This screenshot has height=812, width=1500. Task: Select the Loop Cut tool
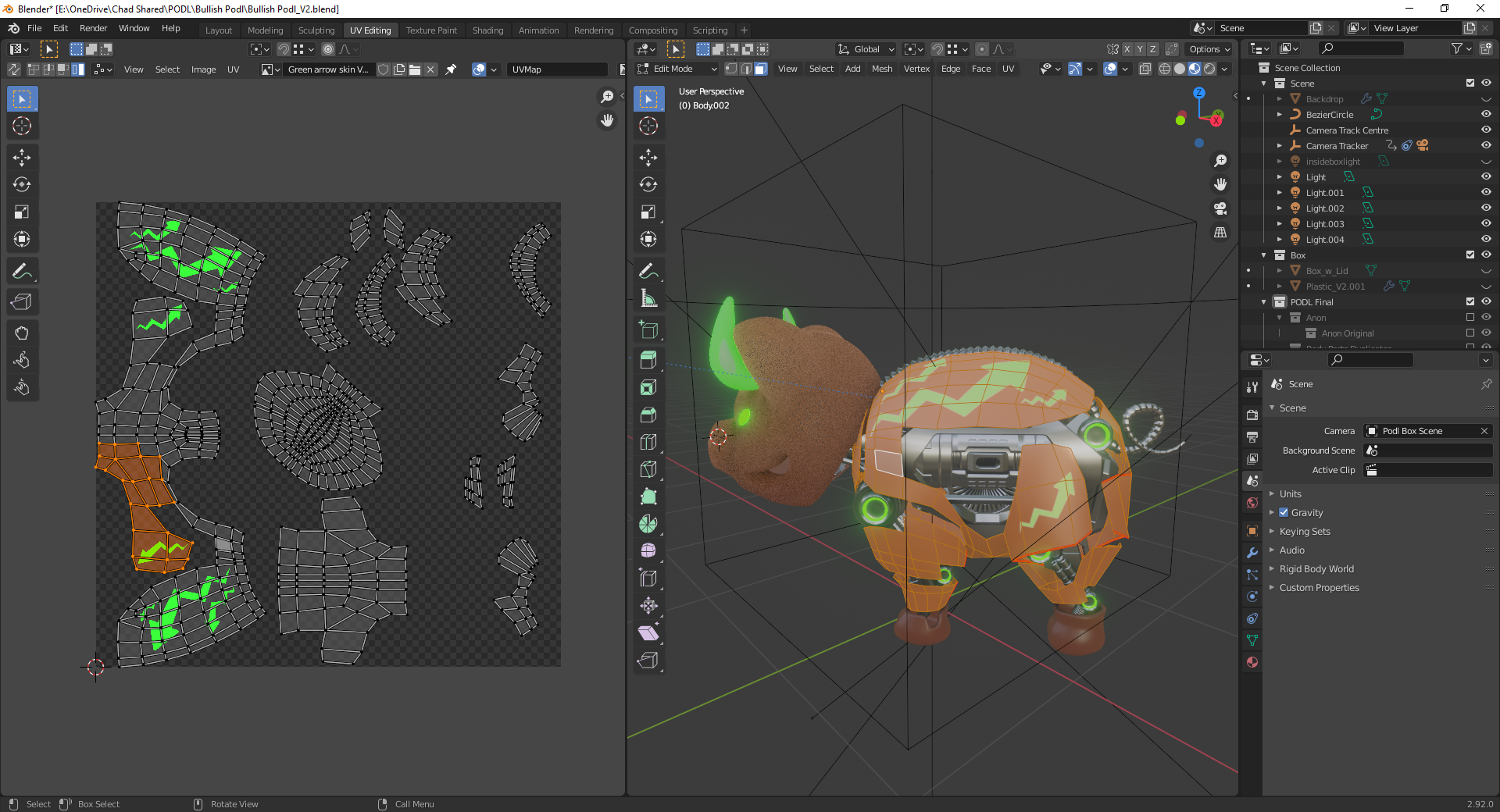648,442
